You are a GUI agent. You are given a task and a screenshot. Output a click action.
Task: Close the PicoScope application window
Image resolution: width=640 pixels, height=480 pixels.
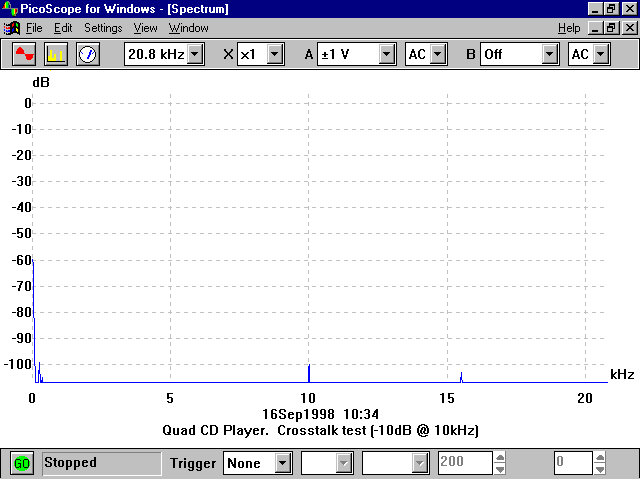coord(630,9)
